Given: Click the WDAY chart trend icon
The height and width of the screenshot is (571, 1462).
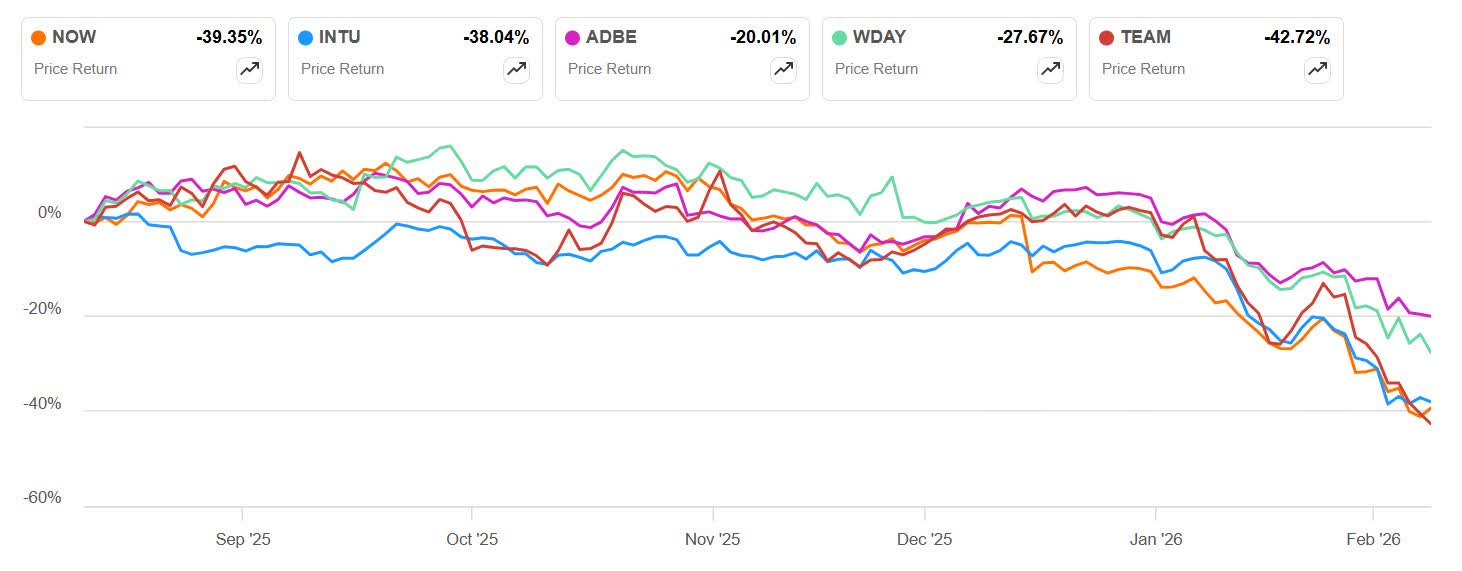Looking at the screenshot, I should point(1050,69).
